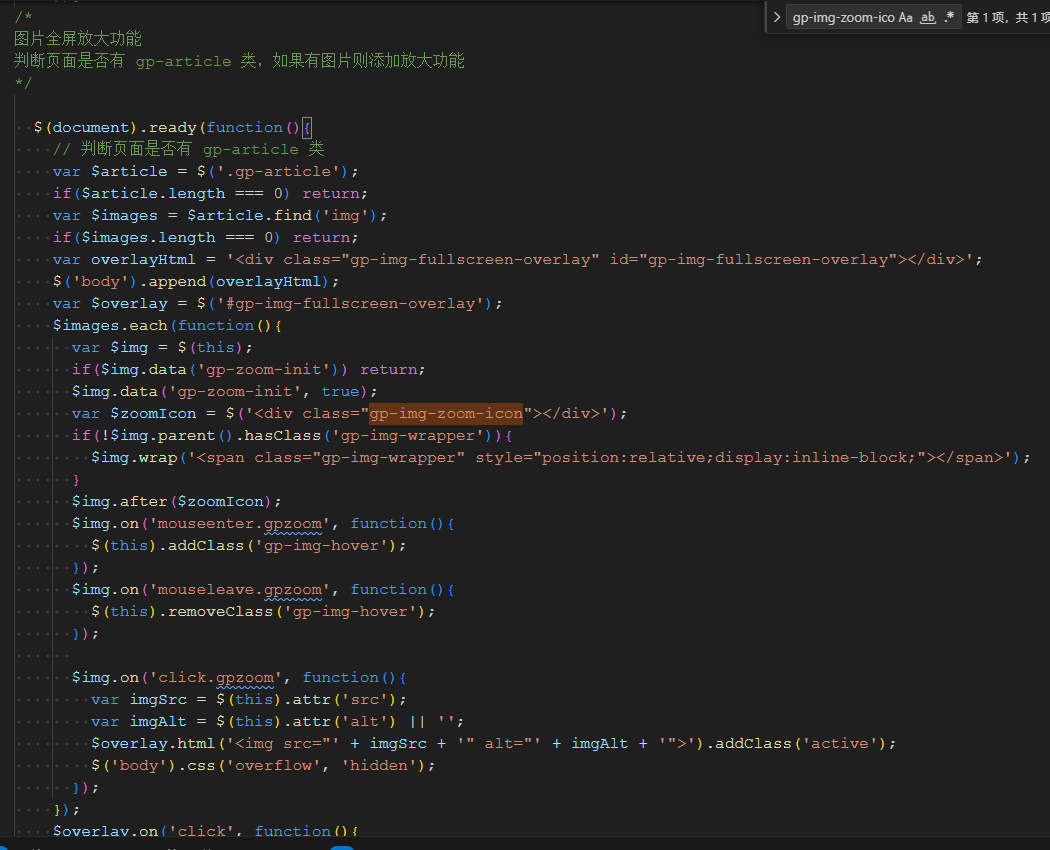
Task: Toggle Match Whole Word (ab) option
Action: (x=927, y=17)
